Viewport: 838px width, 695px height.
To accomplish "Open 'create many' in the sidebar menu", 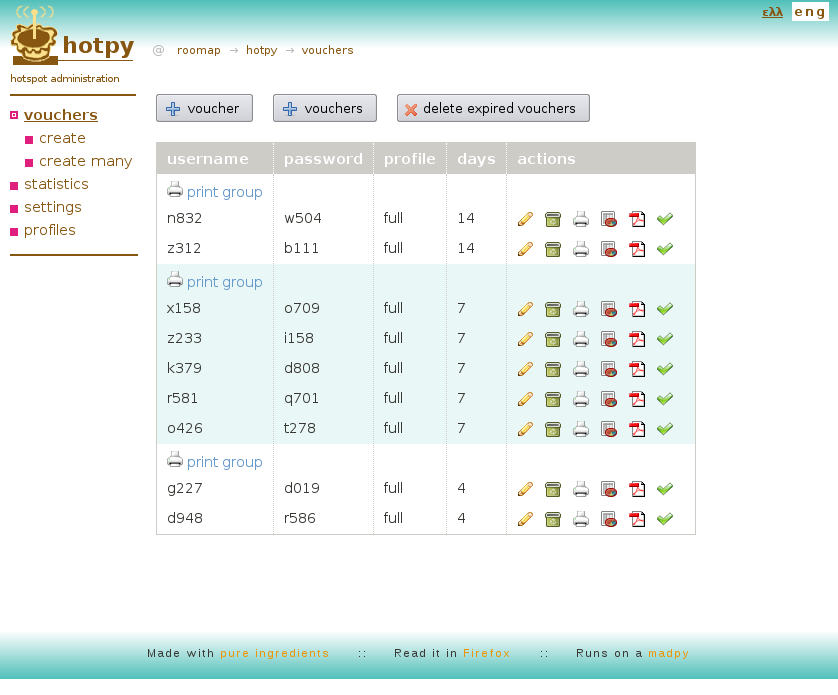I will [85, 161].
